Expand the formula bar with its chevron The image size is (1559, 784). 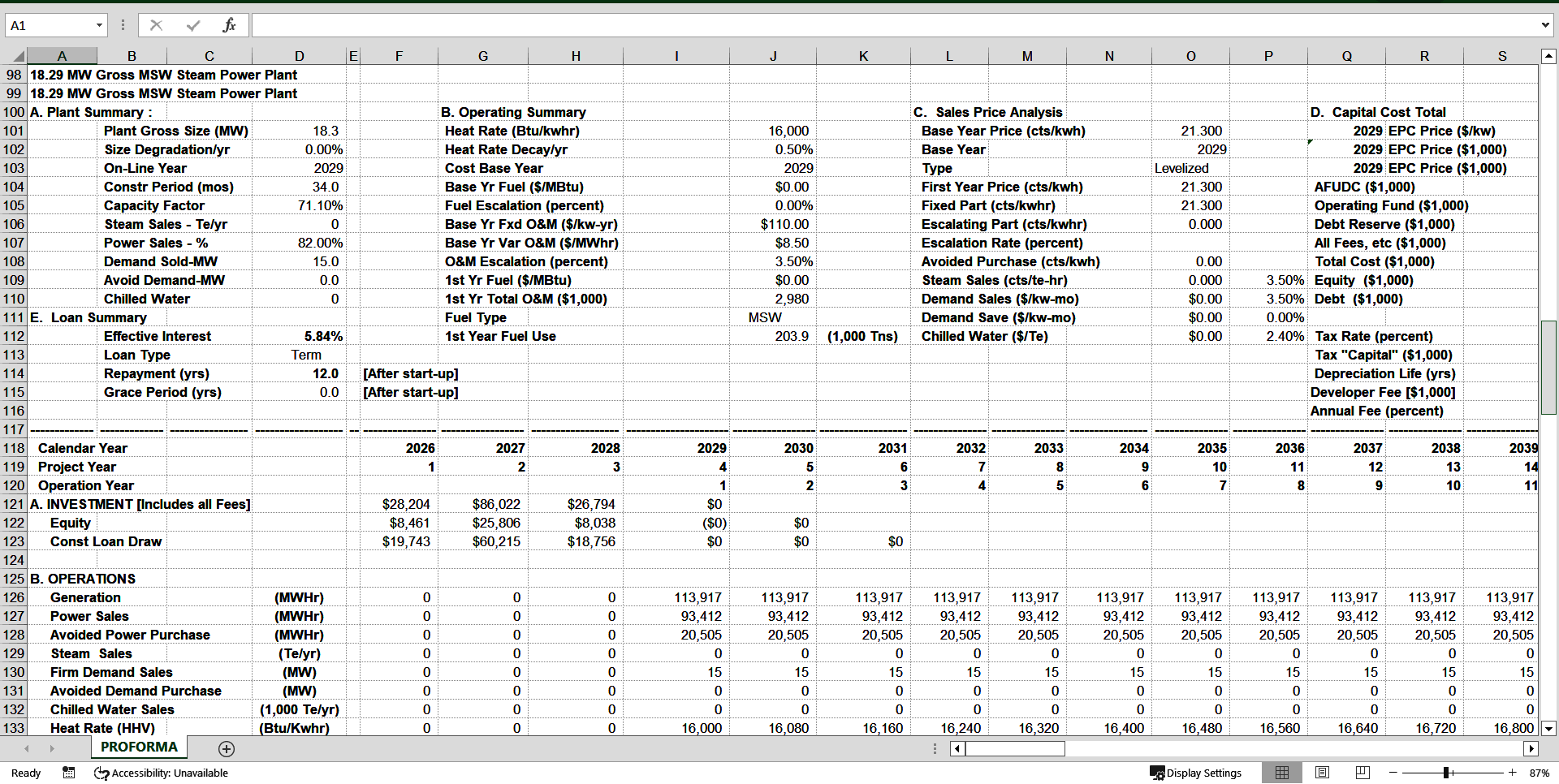[1546, 24]
